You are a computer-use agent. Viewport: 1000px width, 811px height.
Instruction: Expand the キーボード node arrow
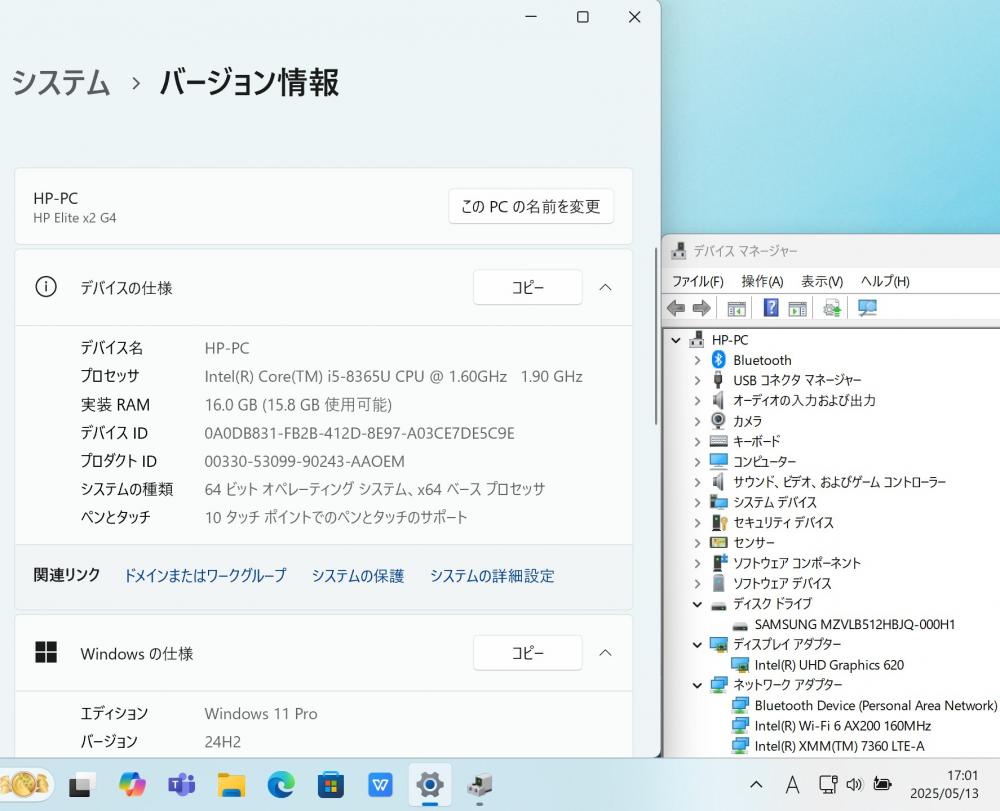pos(697,442)
